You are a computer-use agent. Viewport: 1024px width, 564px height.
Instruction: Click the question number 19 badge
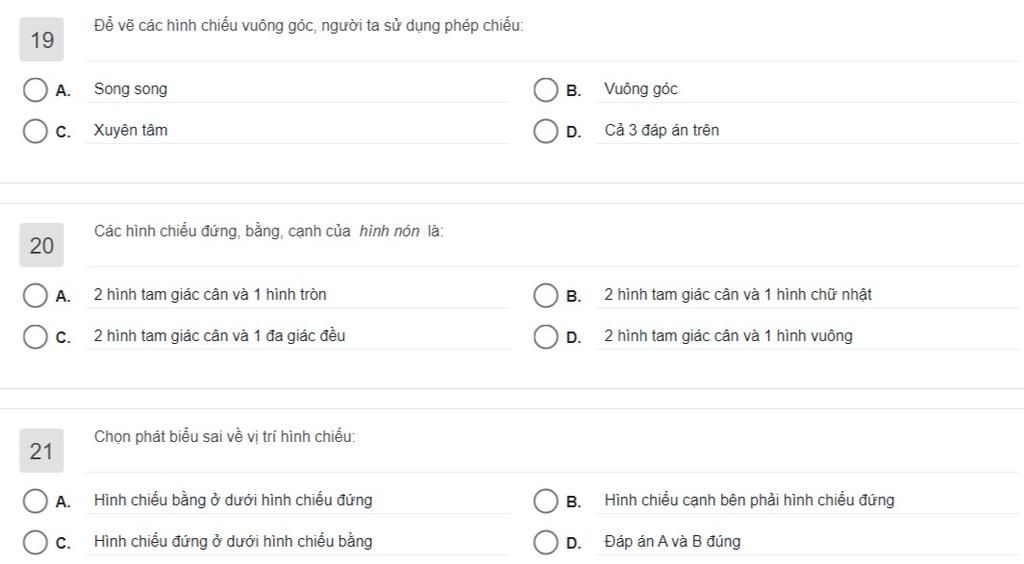pos(42,40)
